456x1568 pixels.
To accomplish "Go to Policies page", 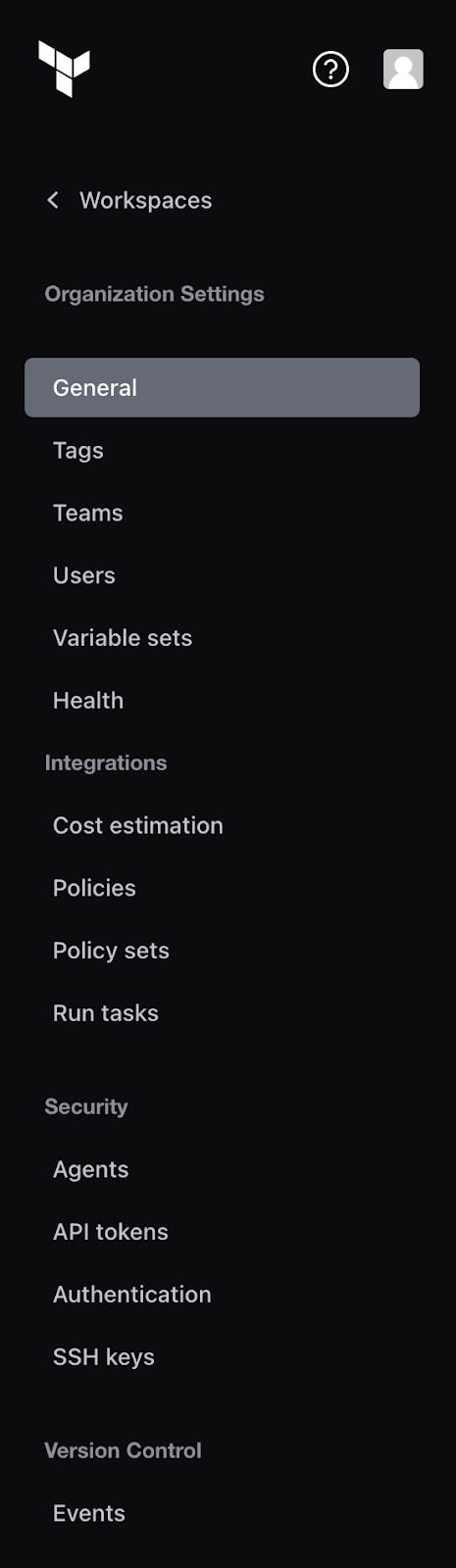I will (x=94, y=888).
